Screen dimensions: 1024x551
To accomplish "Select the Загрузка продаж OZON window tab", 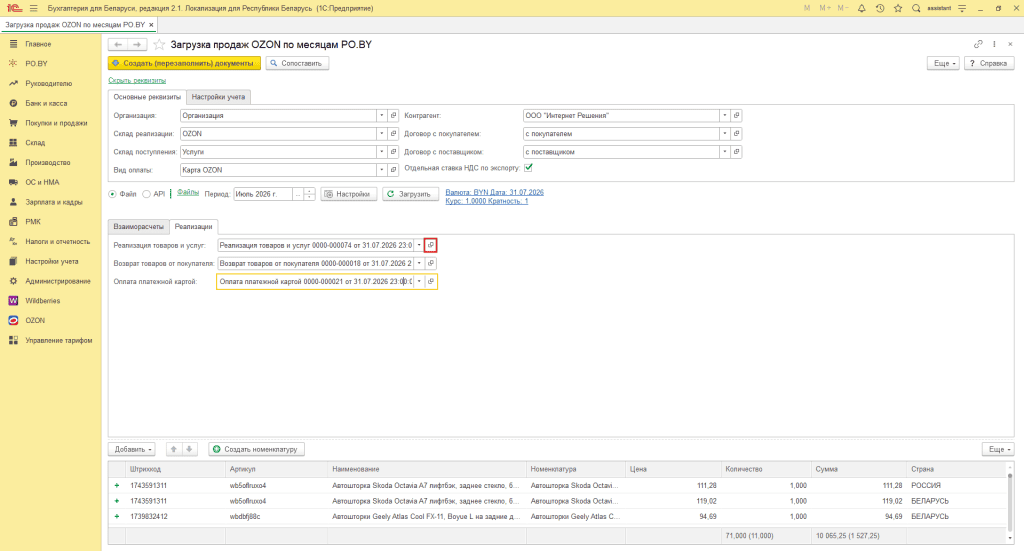I will point(74,25).
